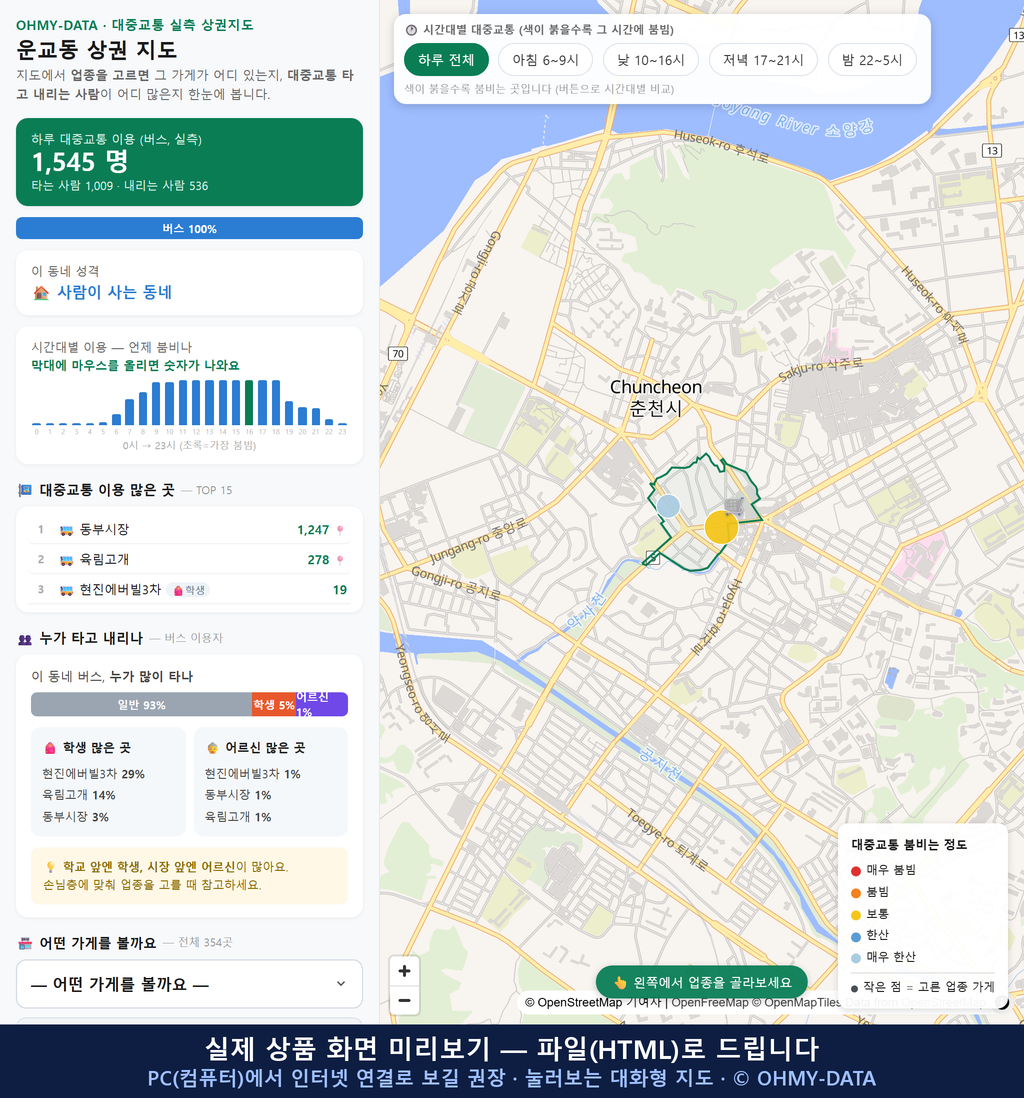Switch to the 아침 6~9시 time filter
The width and height of the screenshot is (1024, 1098).
[546, 60]
